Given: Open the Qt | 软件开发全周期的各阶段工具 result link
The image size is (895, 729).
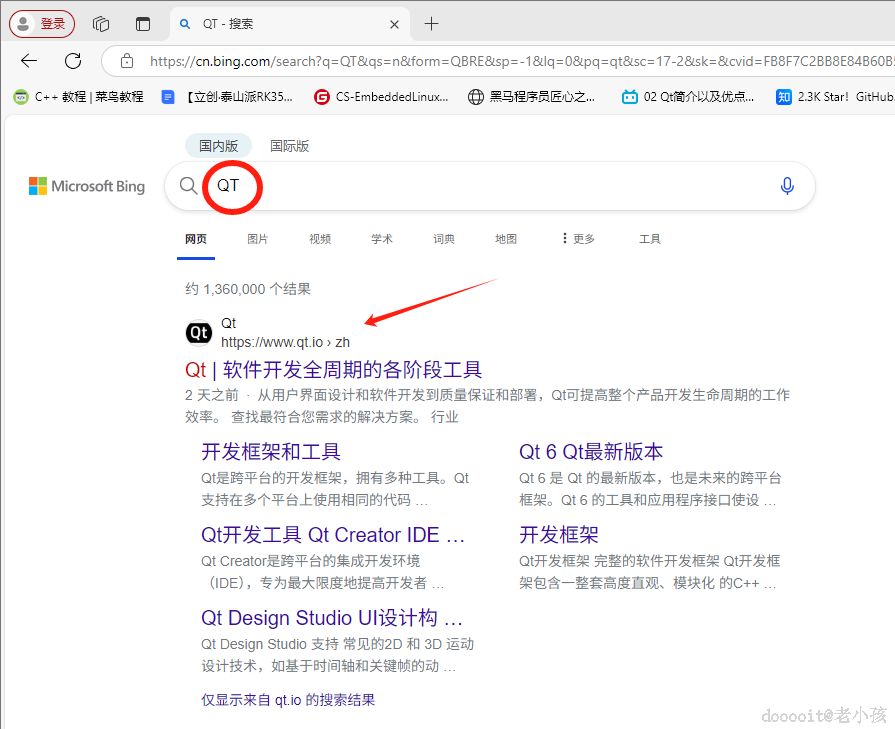Looking at the screenshot, I should coord(337,370).
